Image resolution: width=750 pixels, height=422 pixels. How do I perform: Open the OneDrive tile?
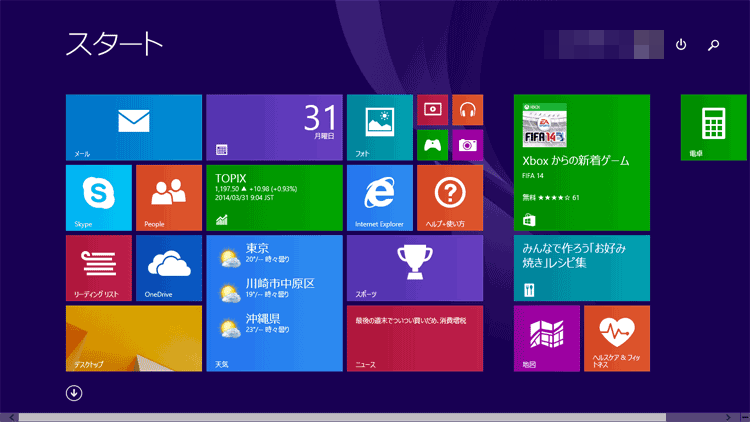(x=169, y=268)
